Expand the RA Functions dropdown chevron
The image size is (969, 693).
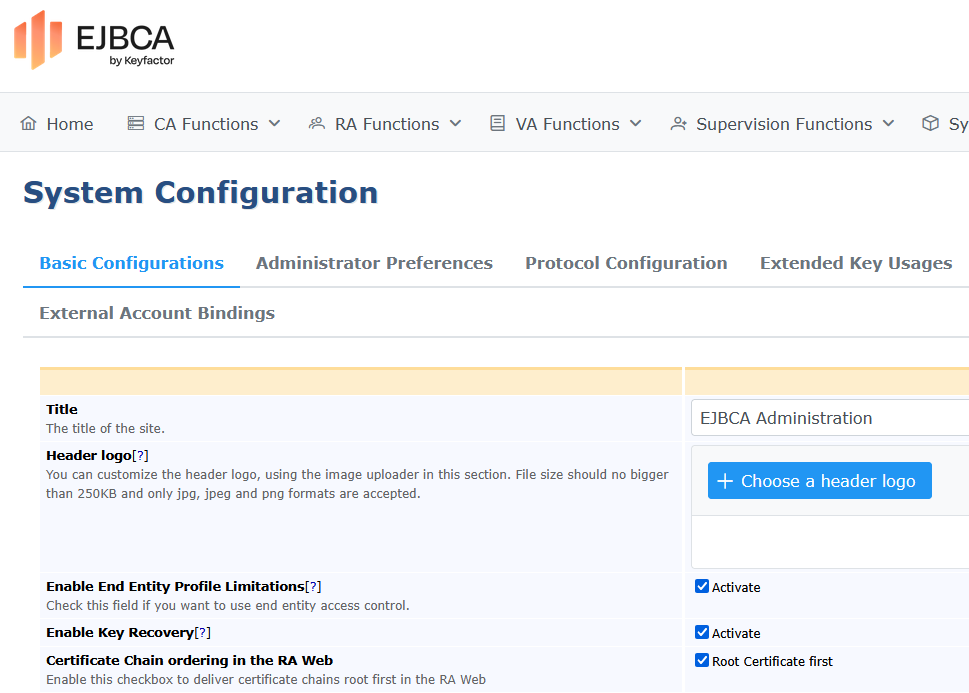click(x=456, y=124)
